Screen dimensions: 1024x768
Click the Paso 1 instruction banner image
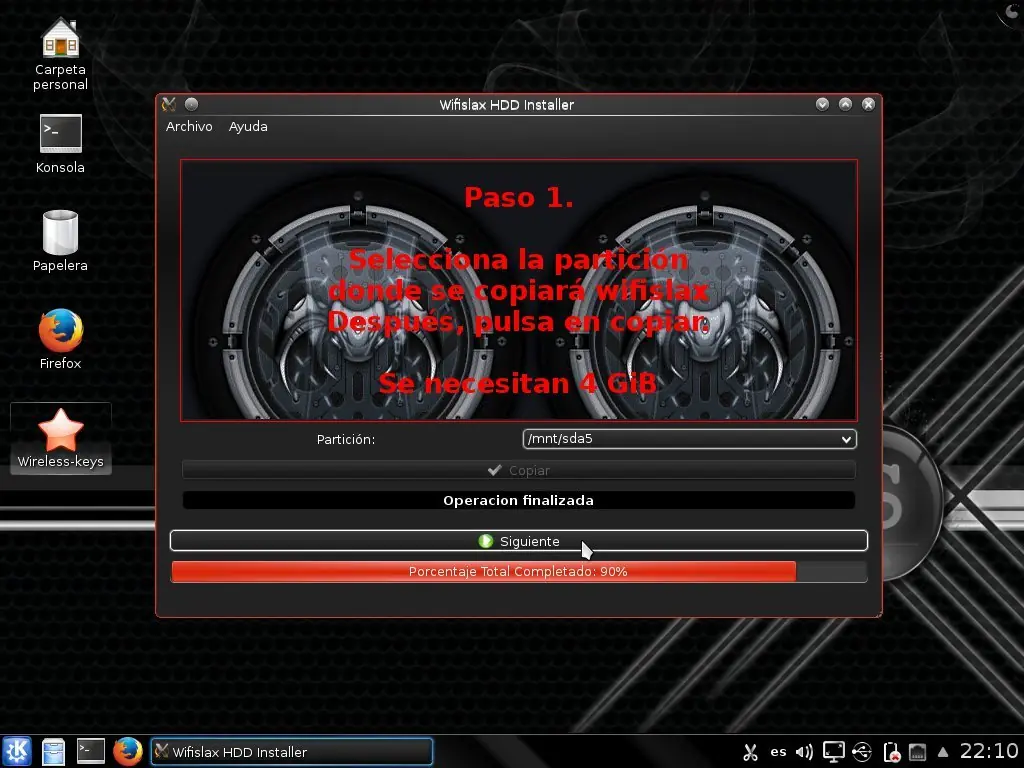click(519, 290)
